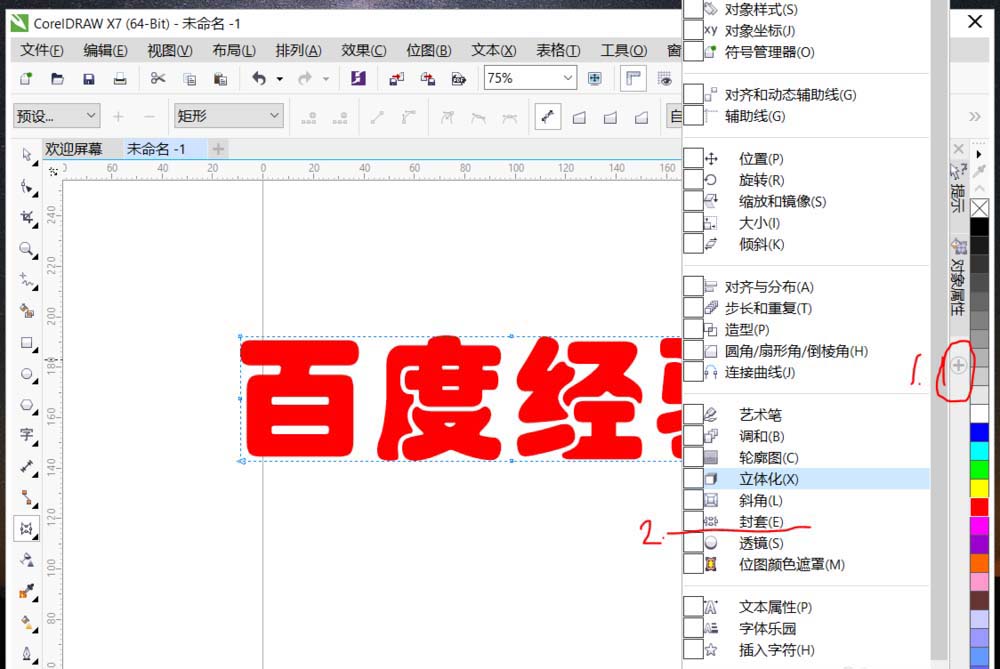
Task: Add a new document tab with plus
Action: click(x=218, y=149)
